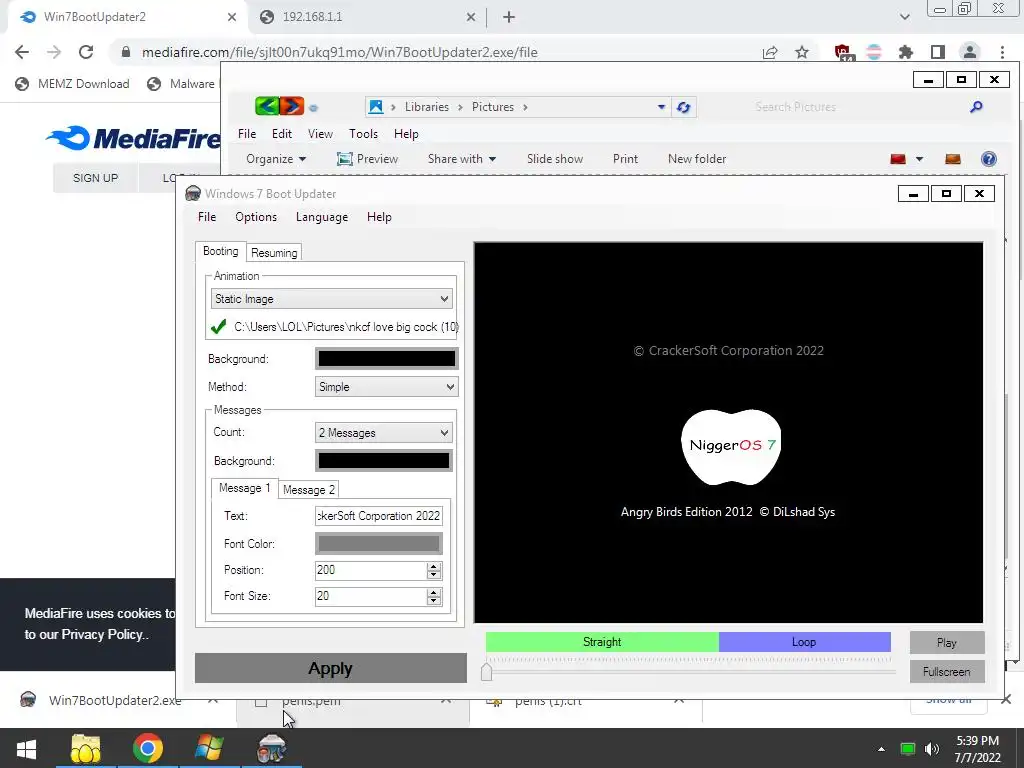Image resolution: width=1024 pixels, height=768 pixels.
Task: Open Chrome extensions puzzle icon
Action: 906,52
